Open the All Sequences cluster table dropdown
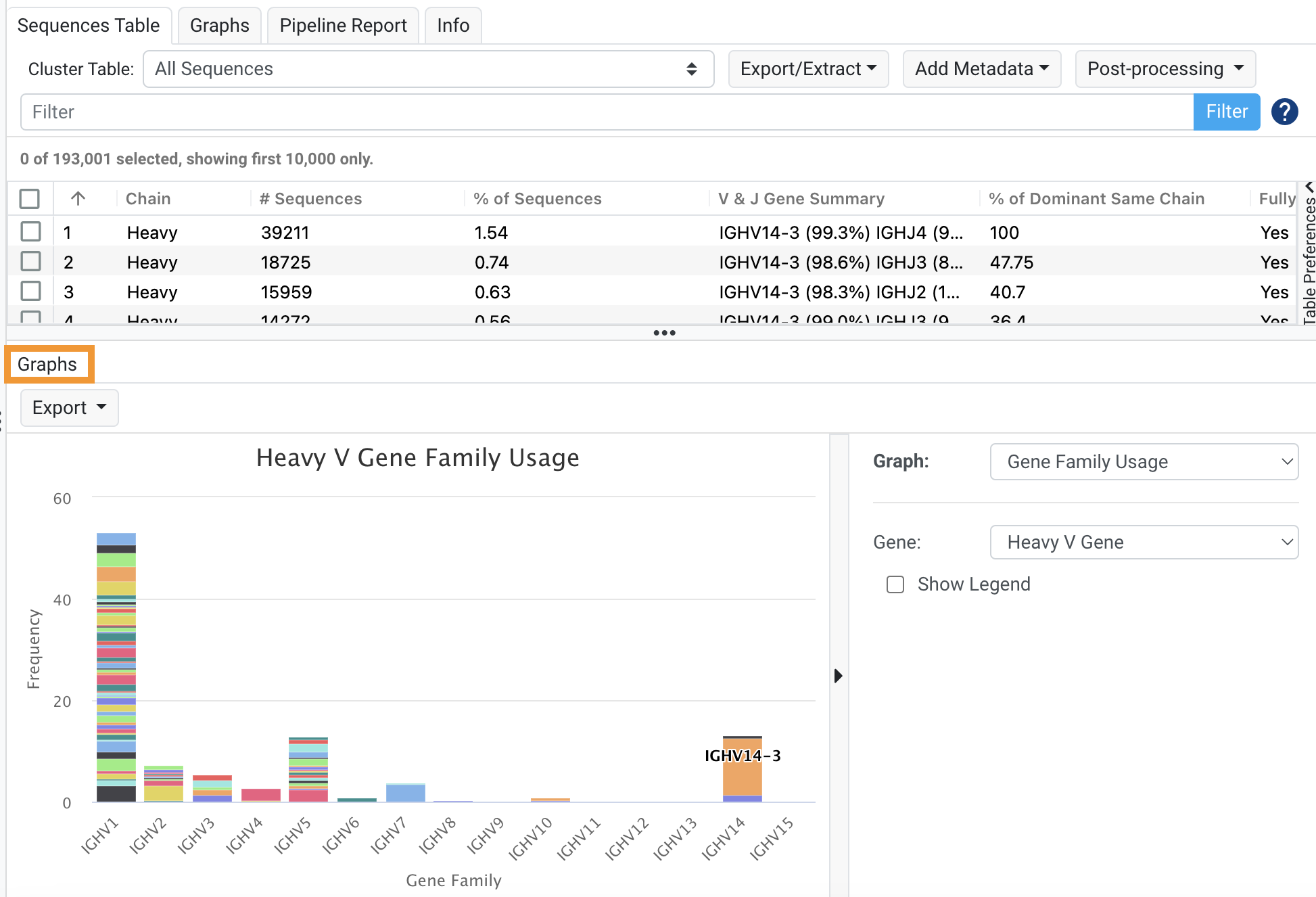The width and height of the screenshot is (1316, 897). pos(428,68)
